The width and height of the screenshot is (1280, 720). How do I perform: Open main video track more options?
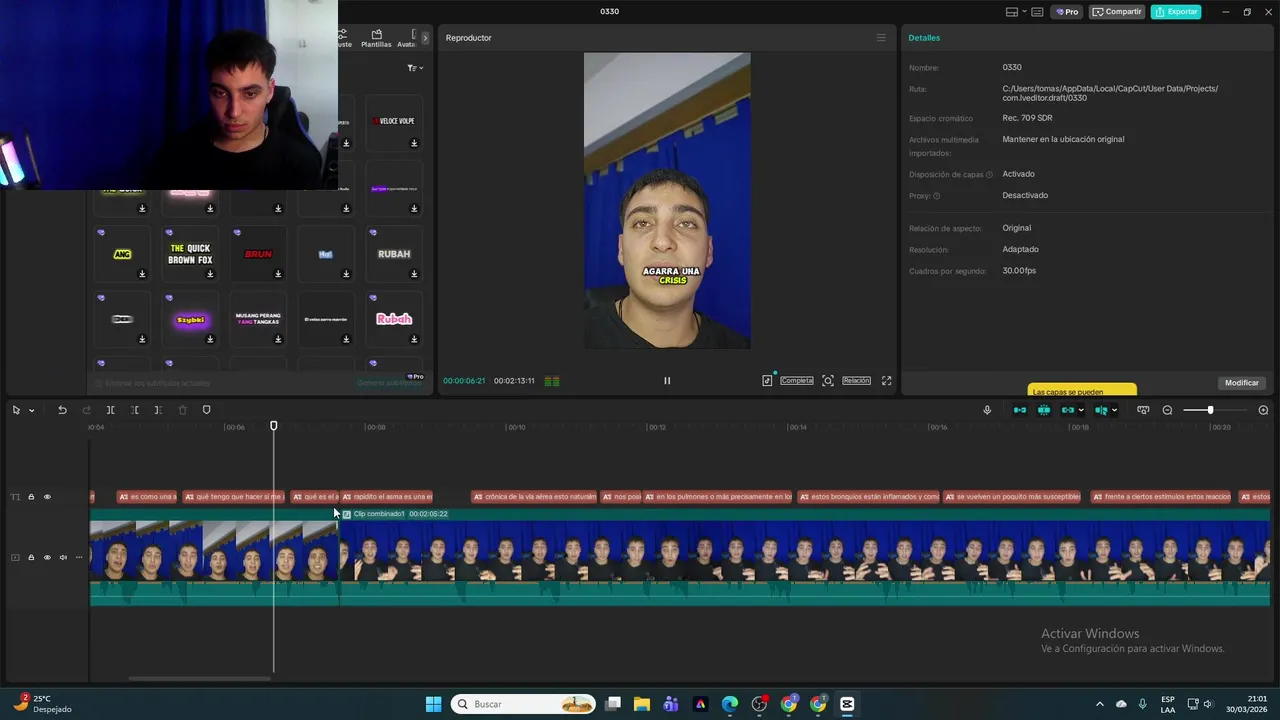coord(79,558)
